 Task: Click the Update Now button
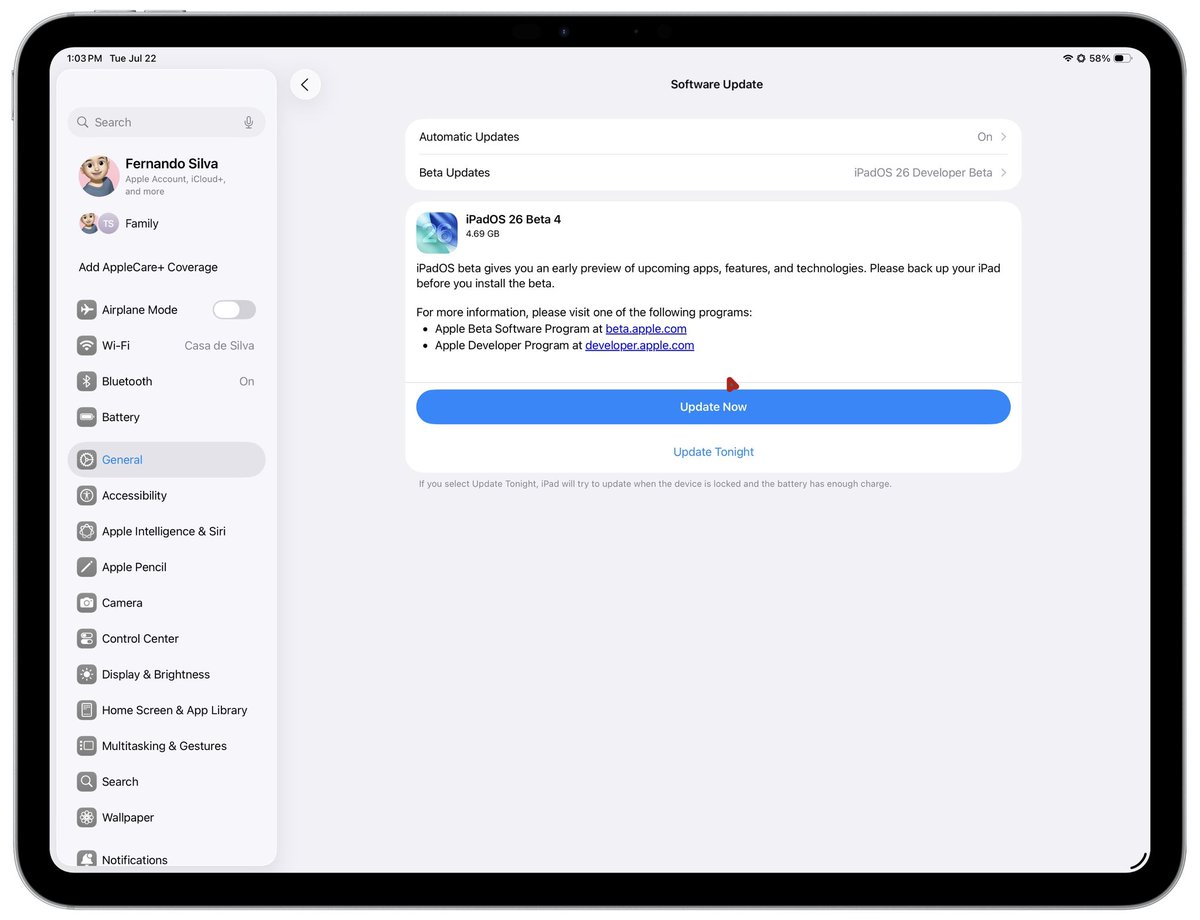click(x=713, y=407)
